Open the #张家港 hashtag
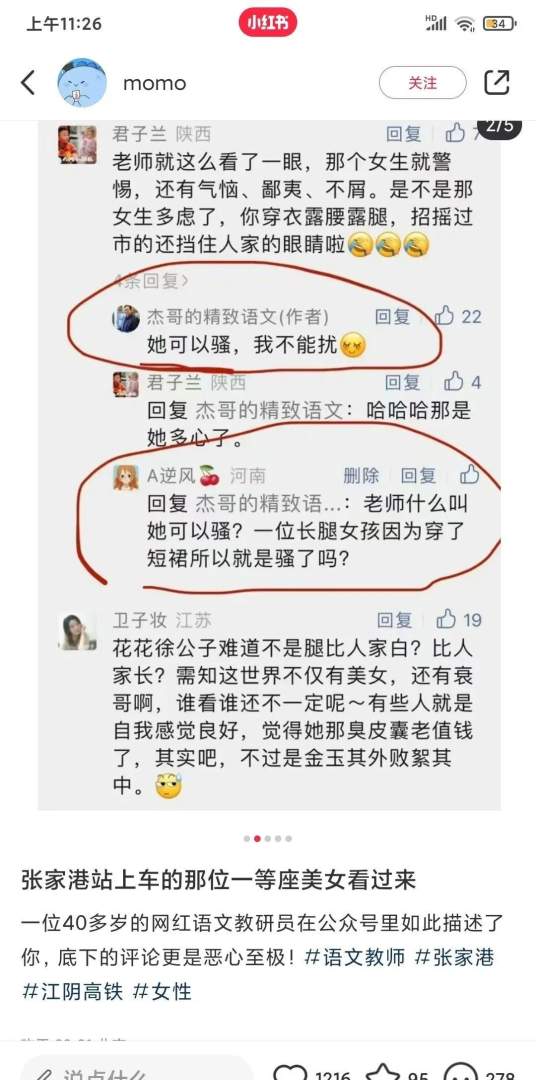The height and width of the screenshot is (1080, 536). coord(455,957)
